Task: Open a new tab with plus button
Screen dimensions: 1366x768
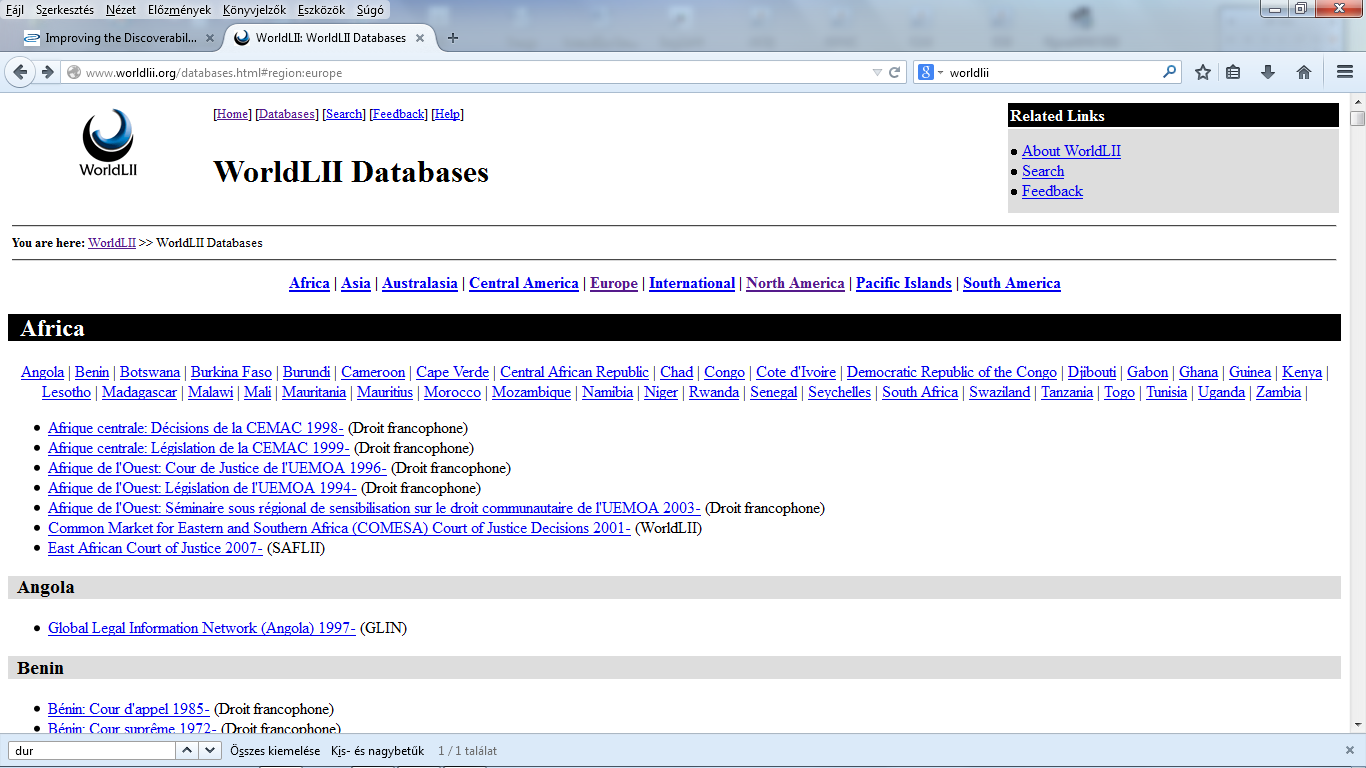Action: 453,38
